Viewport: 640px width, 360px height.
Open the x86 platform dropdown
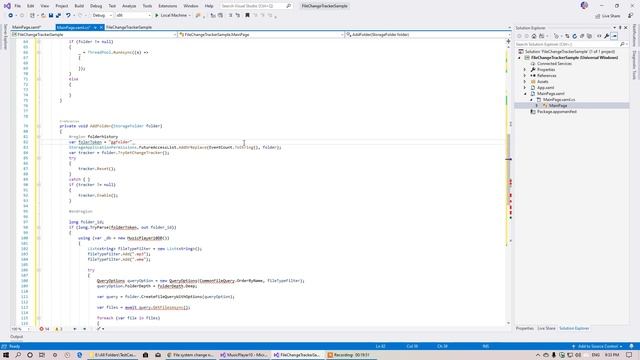133,16
